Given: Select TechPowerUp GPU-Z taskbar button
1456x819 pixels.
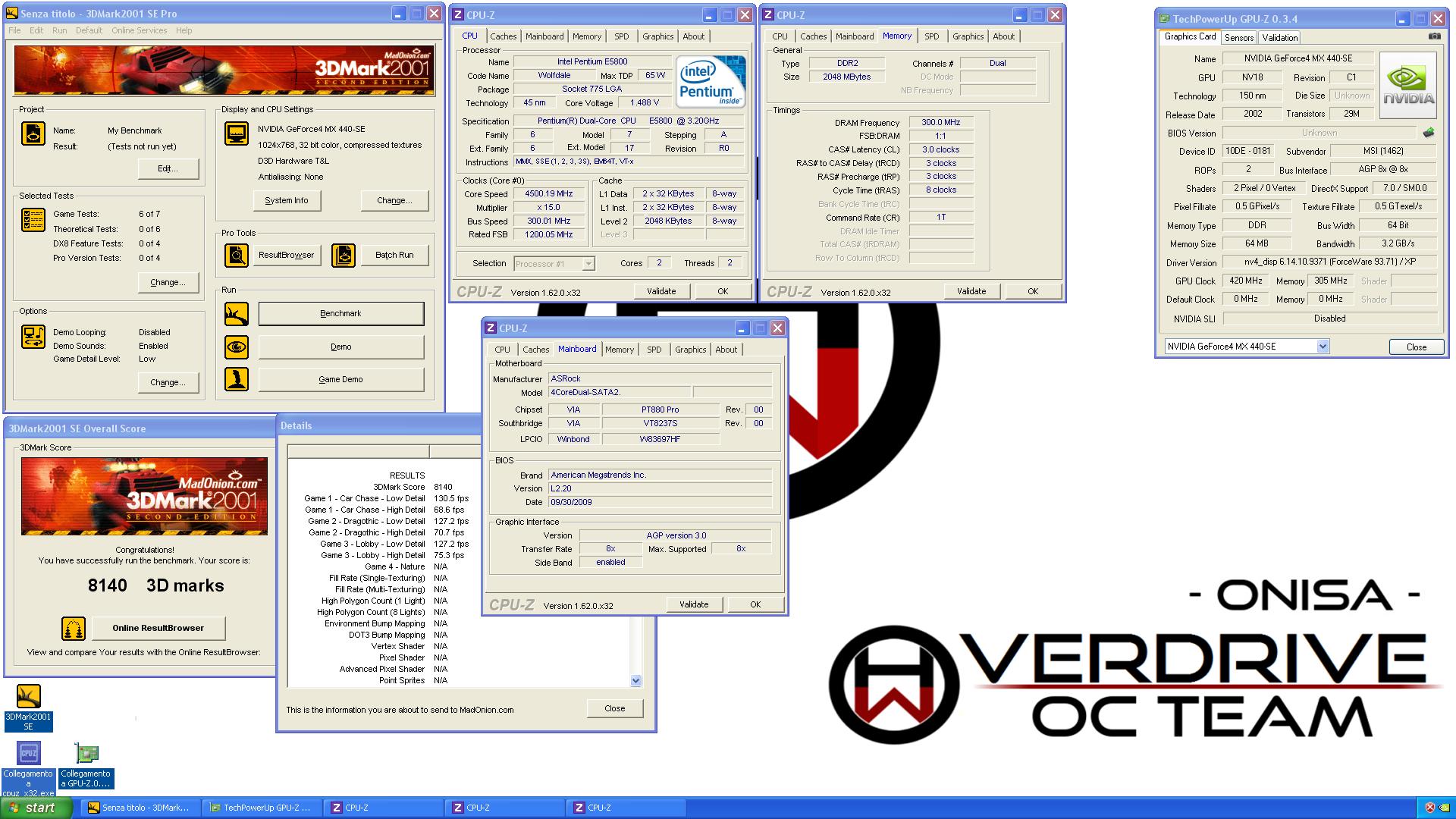Looking at the screenshot, I should click(x=262, y=808).
